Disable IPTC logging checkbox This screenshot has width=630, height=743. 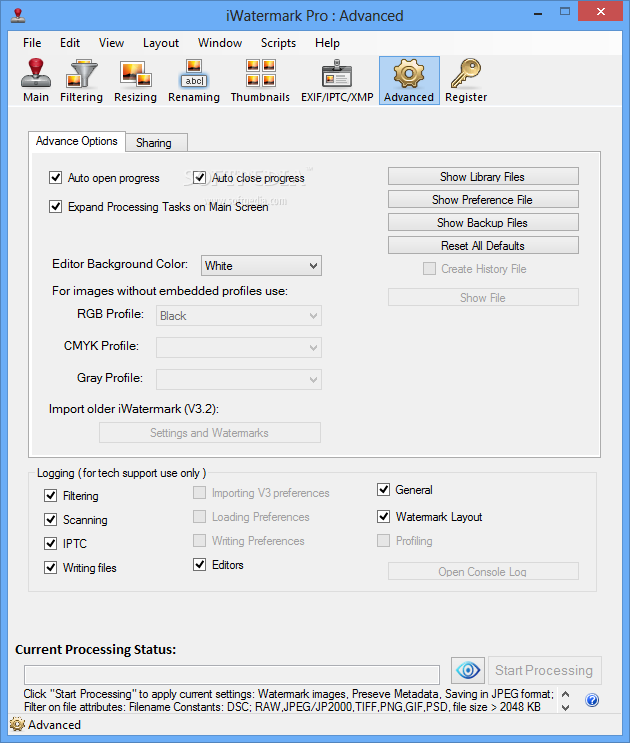pos(51,544)
